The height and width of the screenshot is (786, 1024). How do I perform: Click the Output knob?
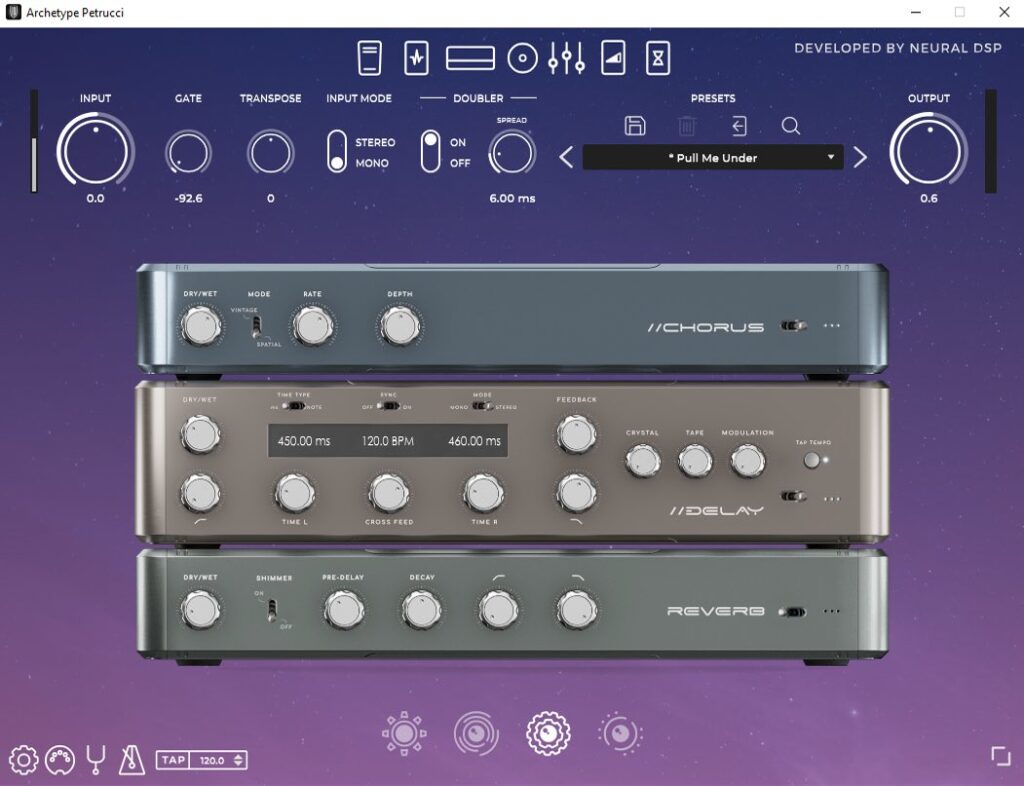tap(929, 151)
